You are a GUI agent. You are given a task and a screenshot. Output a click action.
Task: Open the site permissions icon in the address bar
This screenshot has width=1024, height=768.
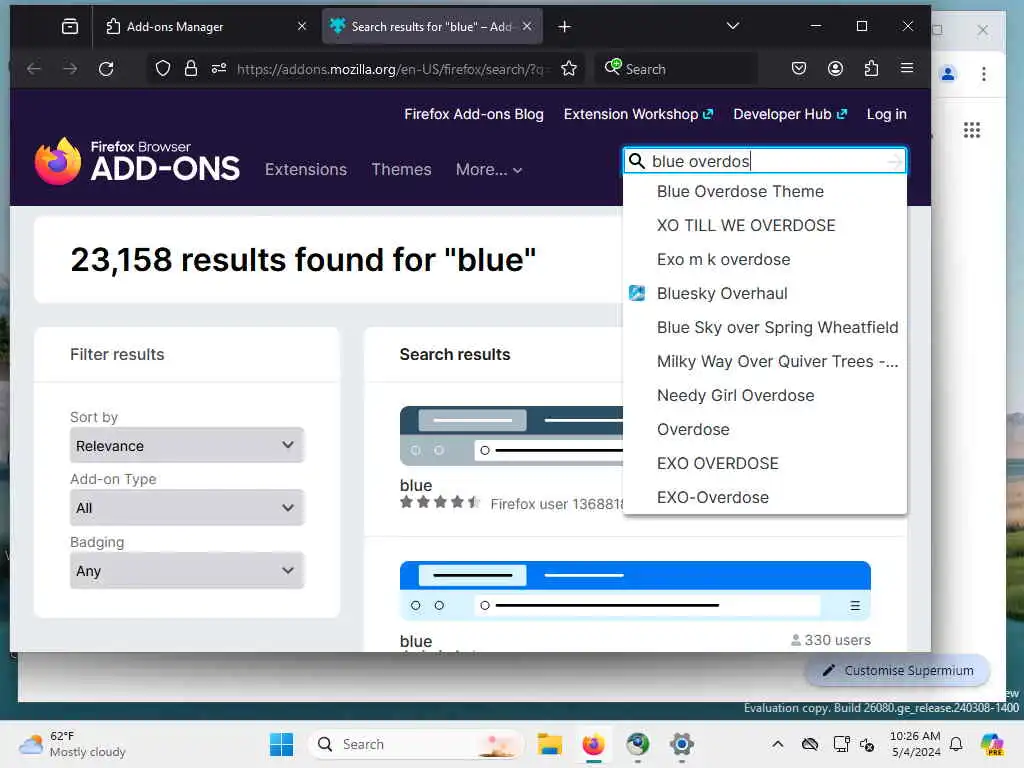coord(219,69)
